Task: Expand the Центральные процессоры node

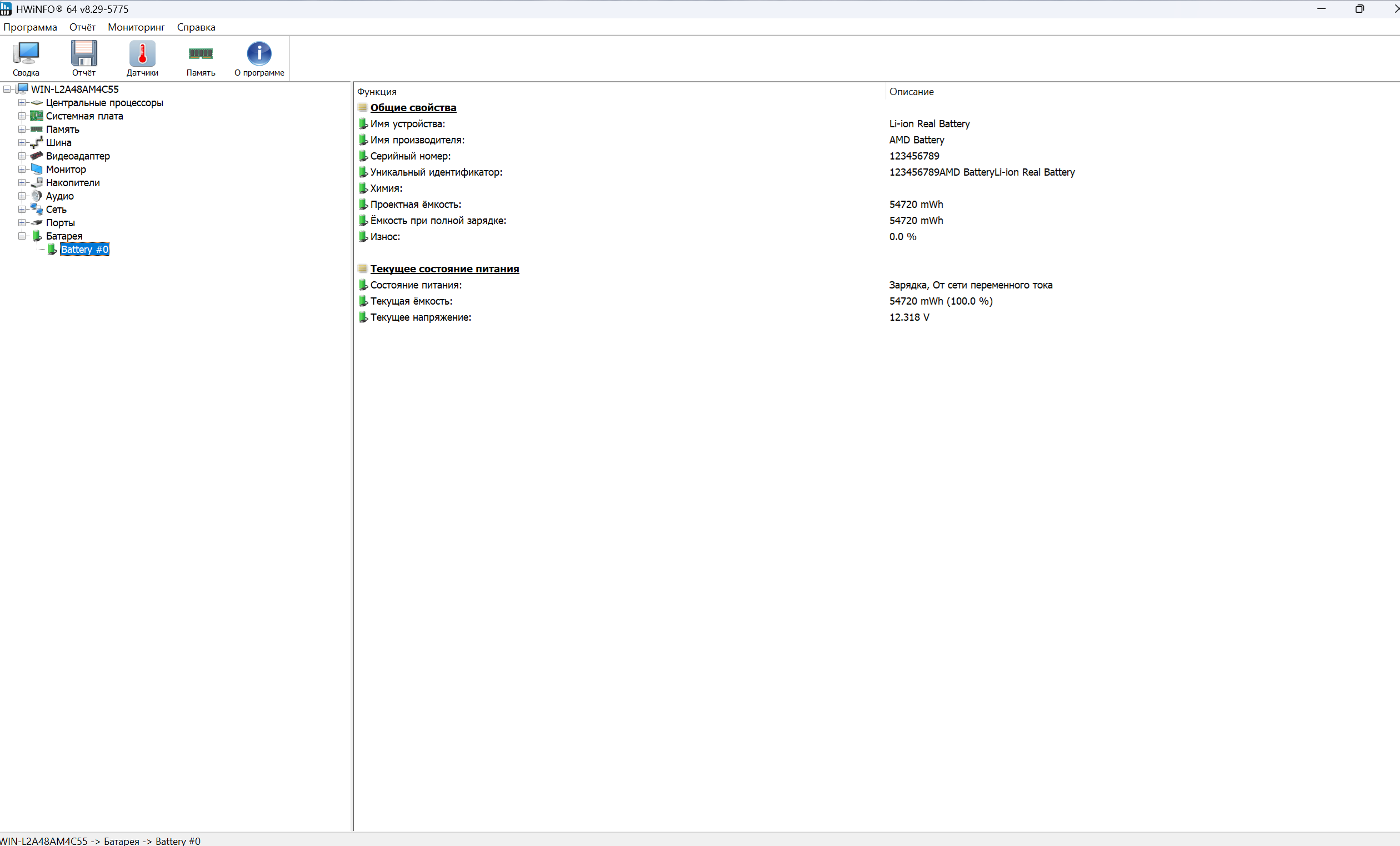Action: [x=22, y=103]
